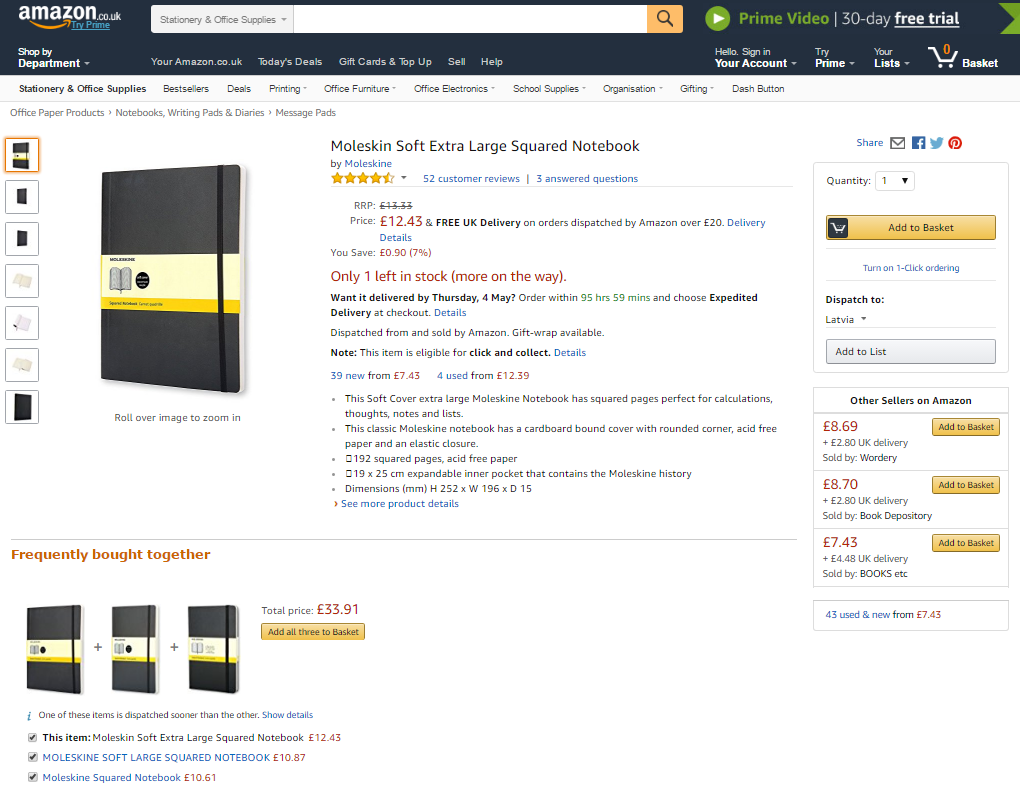Click the star rating for this notebook
The height and width of the screenshot is (796, 1020).
[362, 178]
